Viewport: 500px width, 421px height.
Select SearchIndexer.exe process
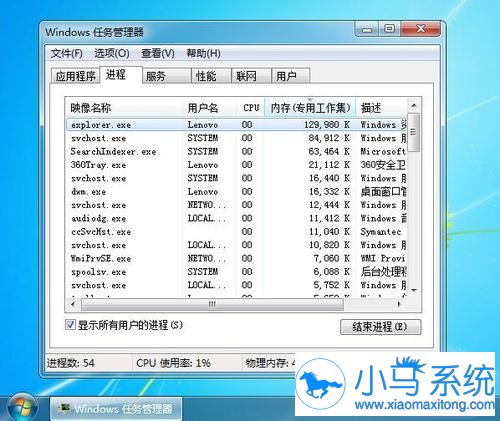pos(236,152)
